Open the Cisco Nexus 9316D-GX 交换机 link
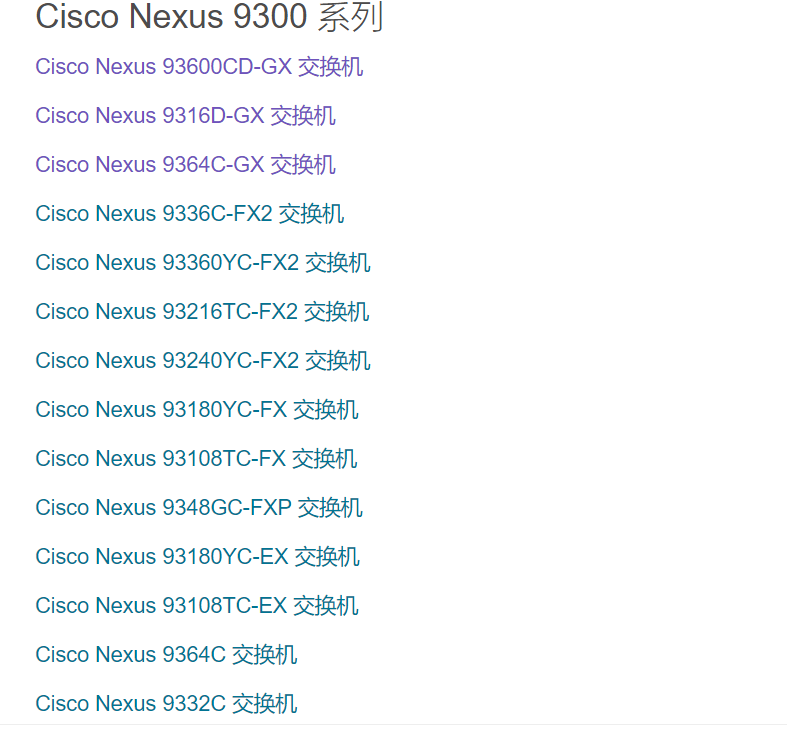The height and width of the screenshot is (733, 787). pyautogui.click(x=185, y=115)
